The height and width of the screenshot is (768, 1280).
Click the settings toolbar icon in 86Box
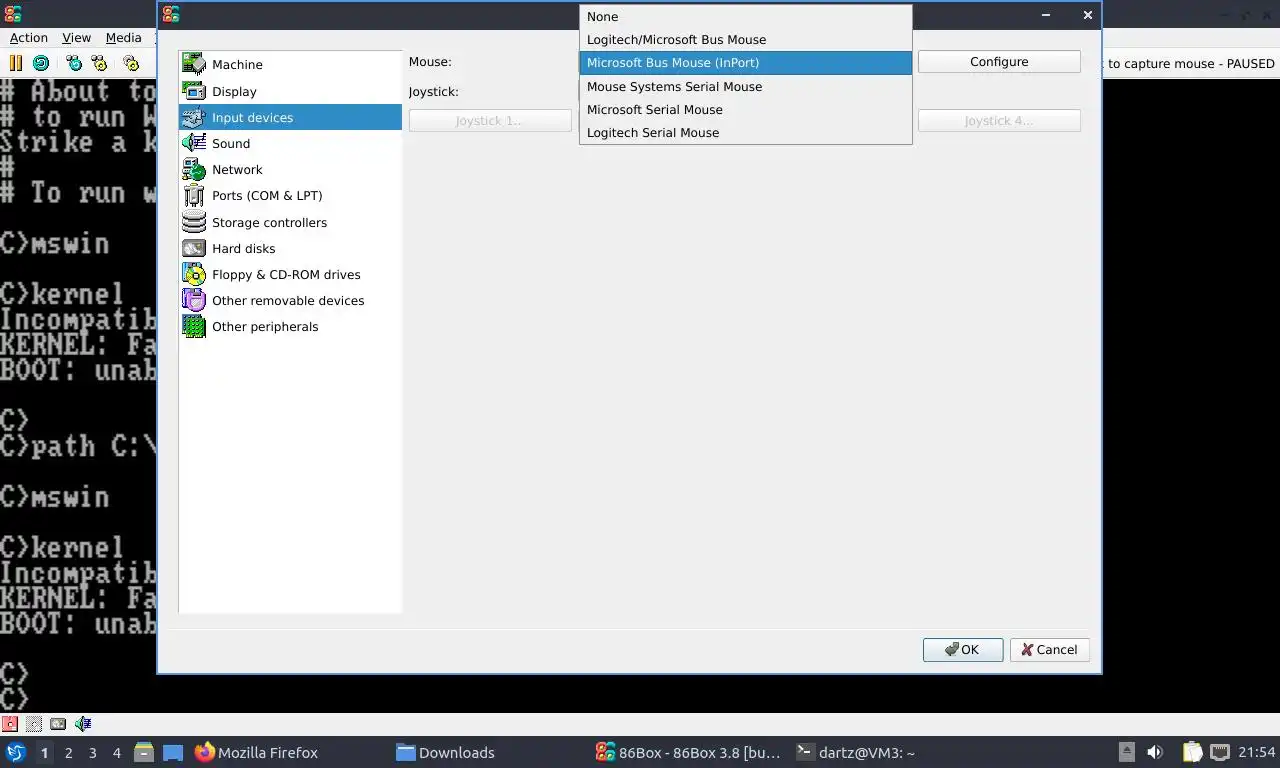[131, 63]
